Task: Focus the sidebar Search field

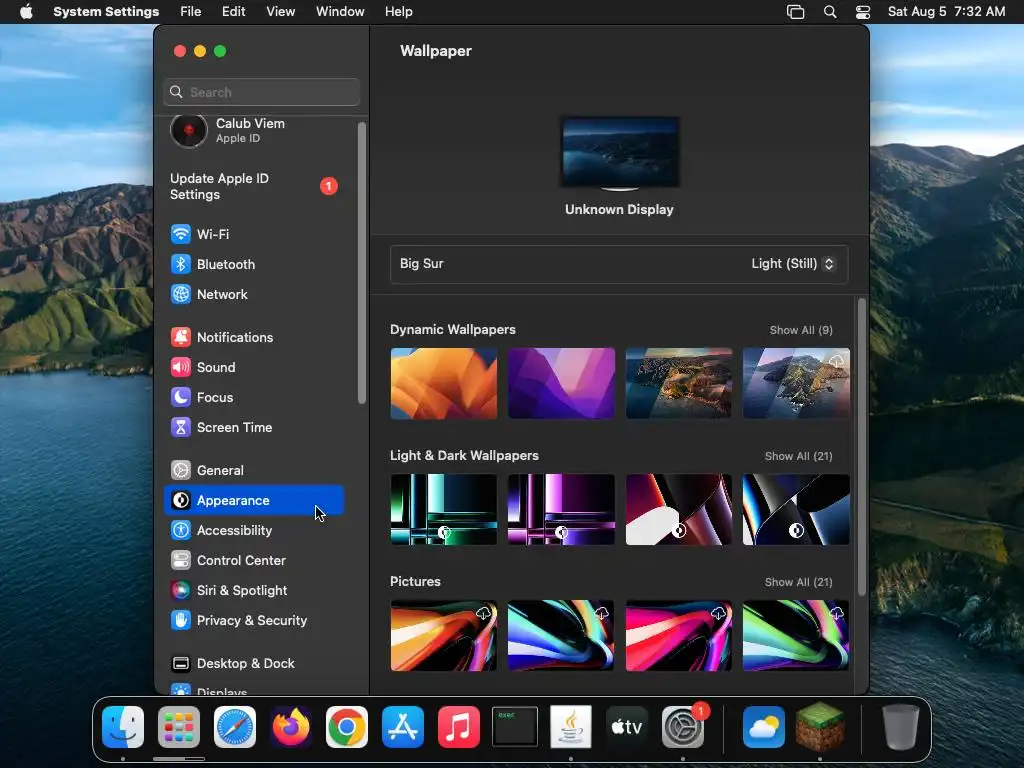Action: [x=261, y=92]
